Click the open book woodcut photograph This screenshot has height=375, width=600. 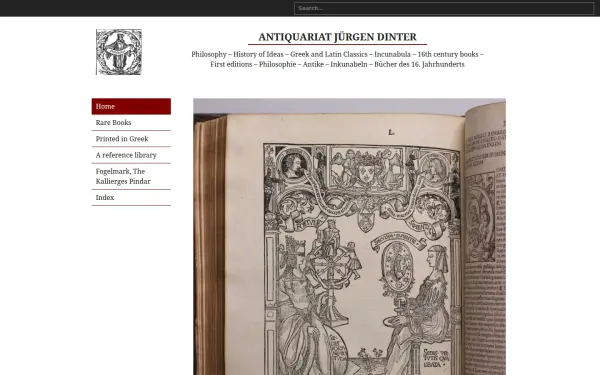pos(349,236)
